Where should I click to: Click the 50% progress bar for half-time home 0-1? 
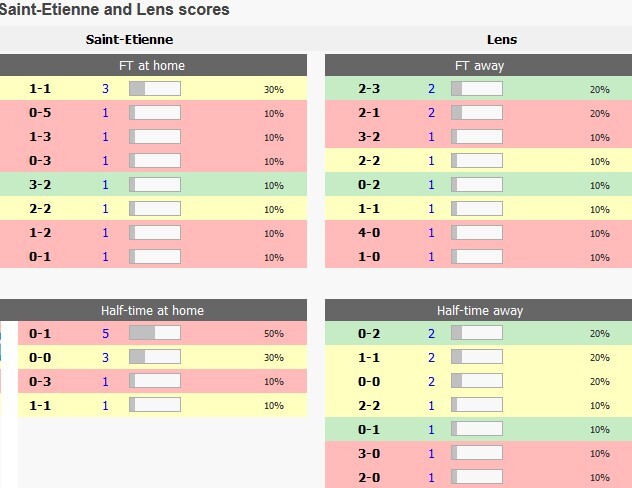pos(155,333)
